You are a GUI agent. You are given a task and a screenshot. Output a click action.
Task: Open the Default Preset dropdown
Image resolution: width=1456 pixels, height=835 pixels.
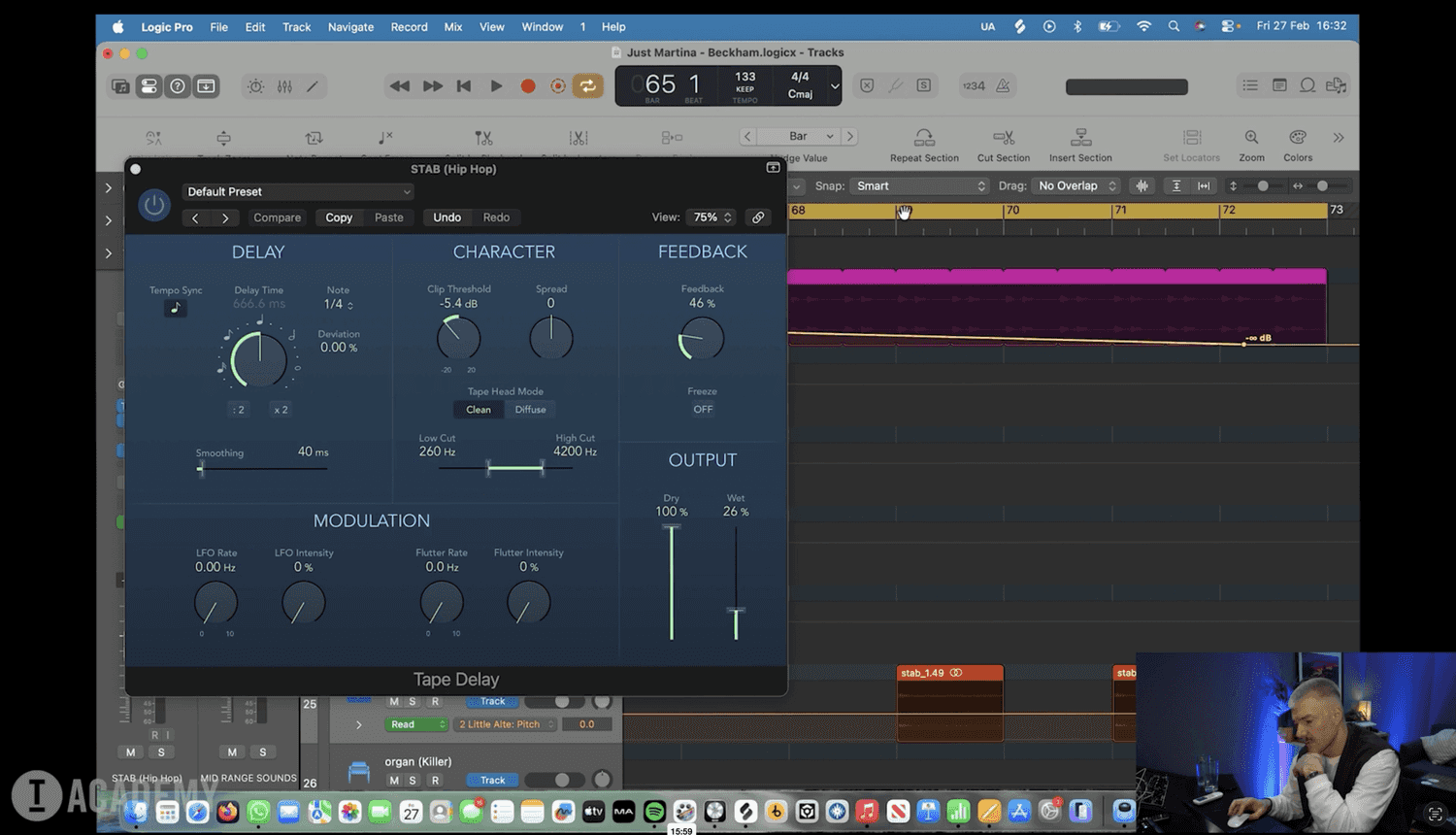click(x=298, y=192)
